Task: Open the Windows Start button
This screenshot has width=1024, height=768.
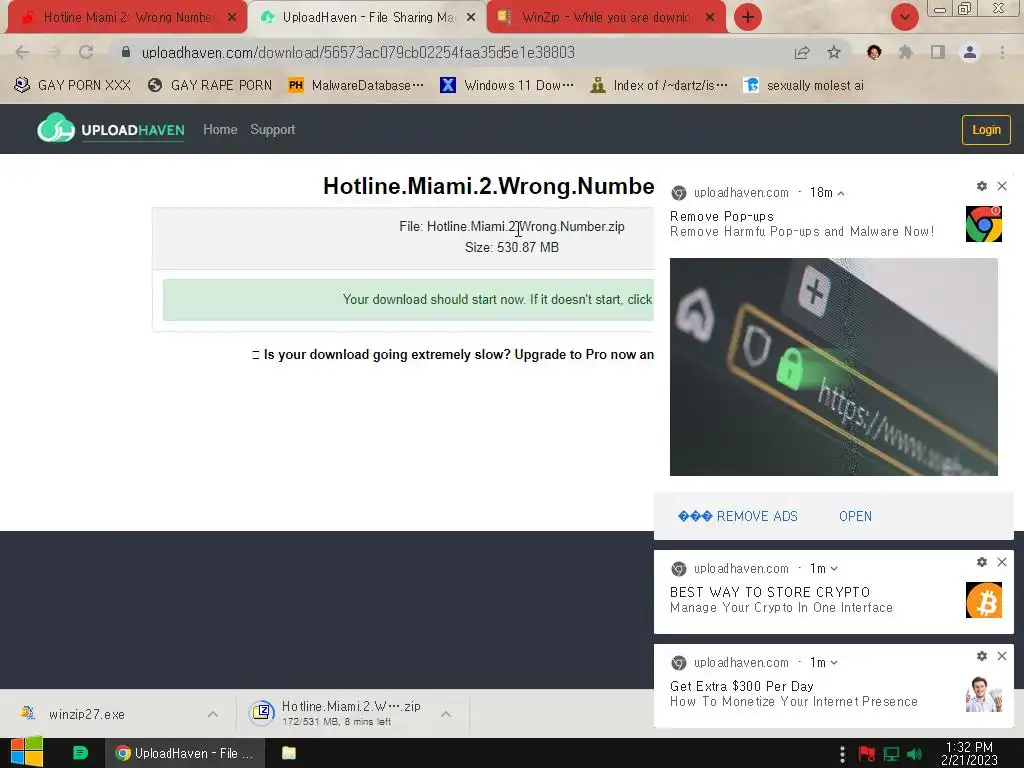Action: click(27, 753)
